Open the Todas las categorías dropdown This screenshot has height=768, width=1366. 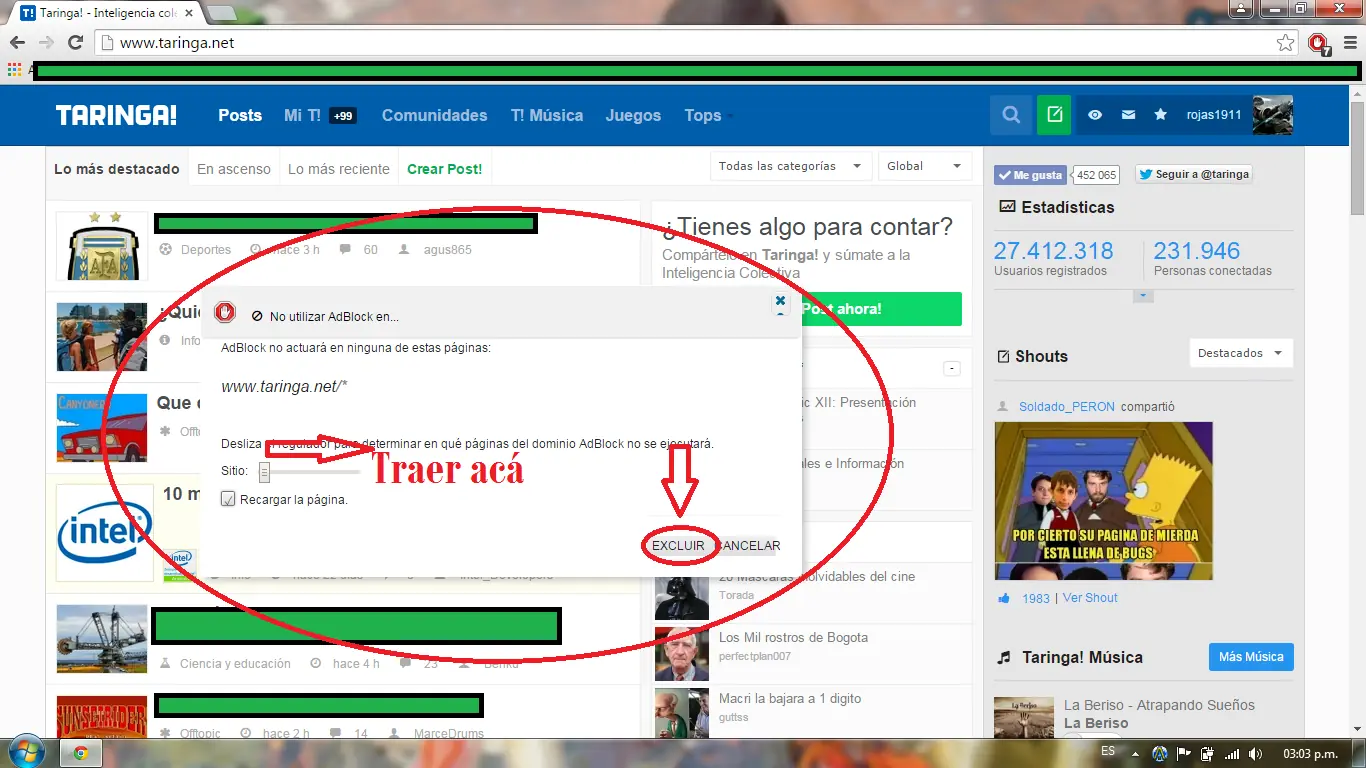790,166
